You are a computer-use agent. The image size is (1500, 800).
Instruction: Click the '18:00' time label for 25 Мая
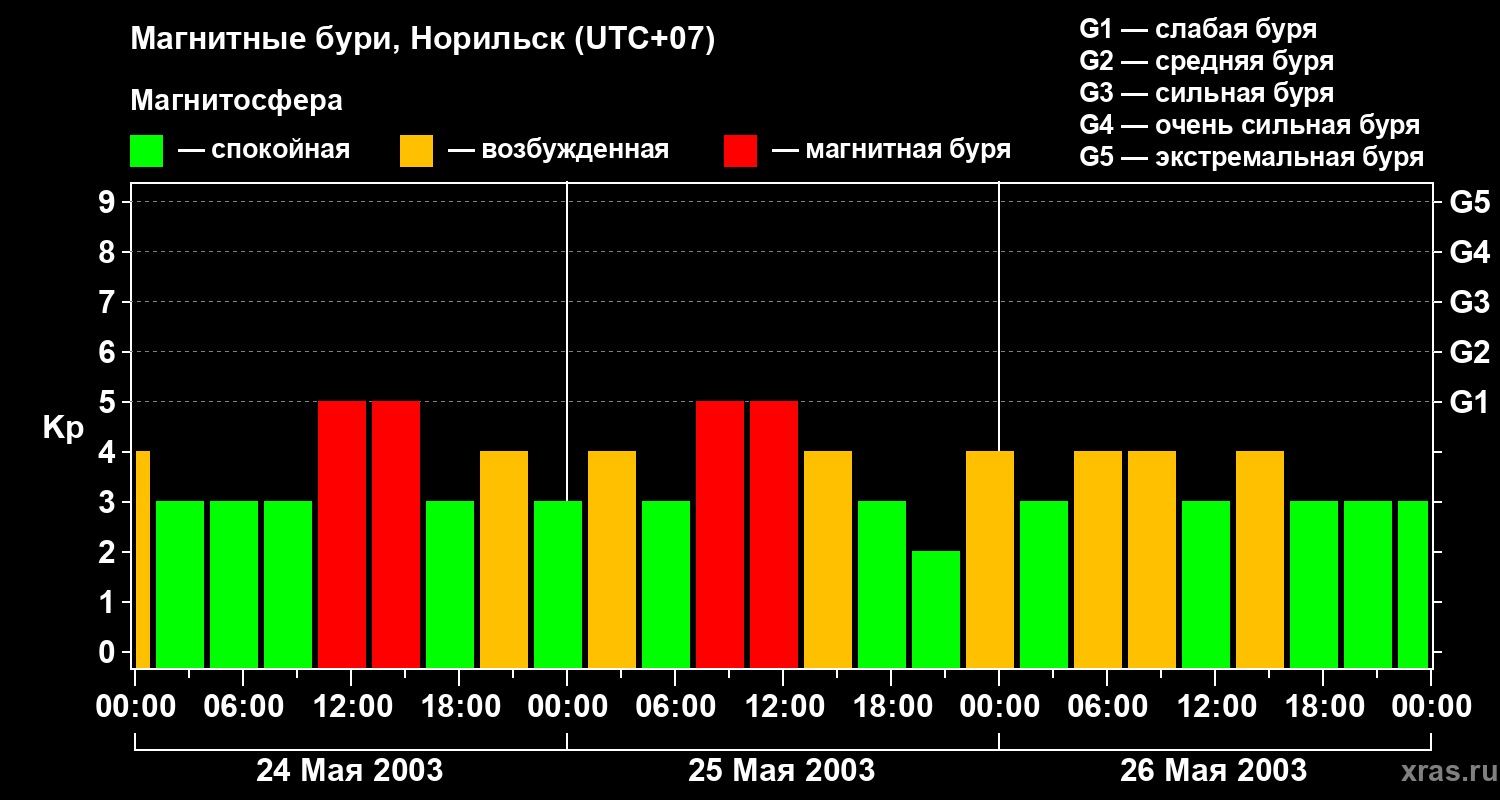[891, 707]
